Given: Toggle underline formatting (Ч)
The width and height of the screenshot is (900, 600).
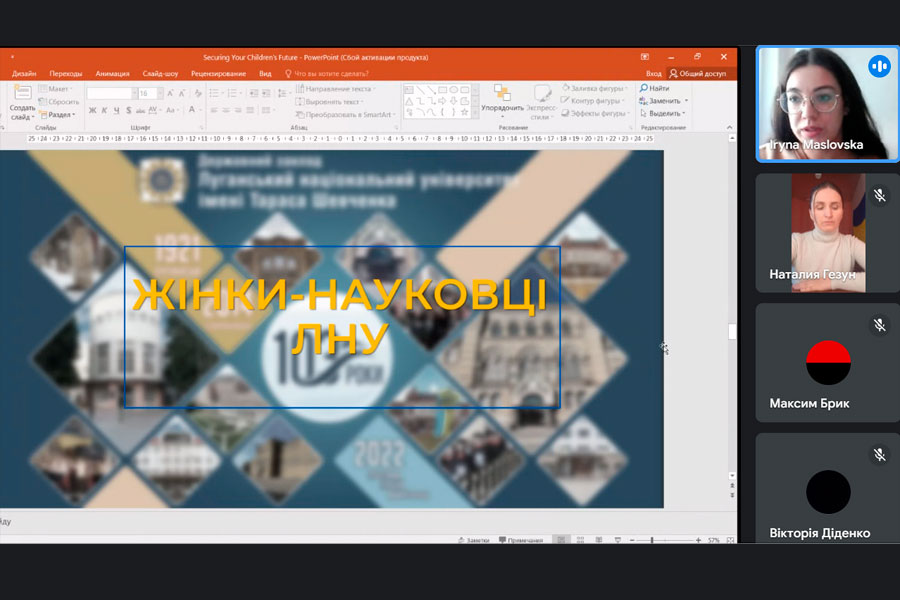Looking at the screenshot, I should click(118, 111).
